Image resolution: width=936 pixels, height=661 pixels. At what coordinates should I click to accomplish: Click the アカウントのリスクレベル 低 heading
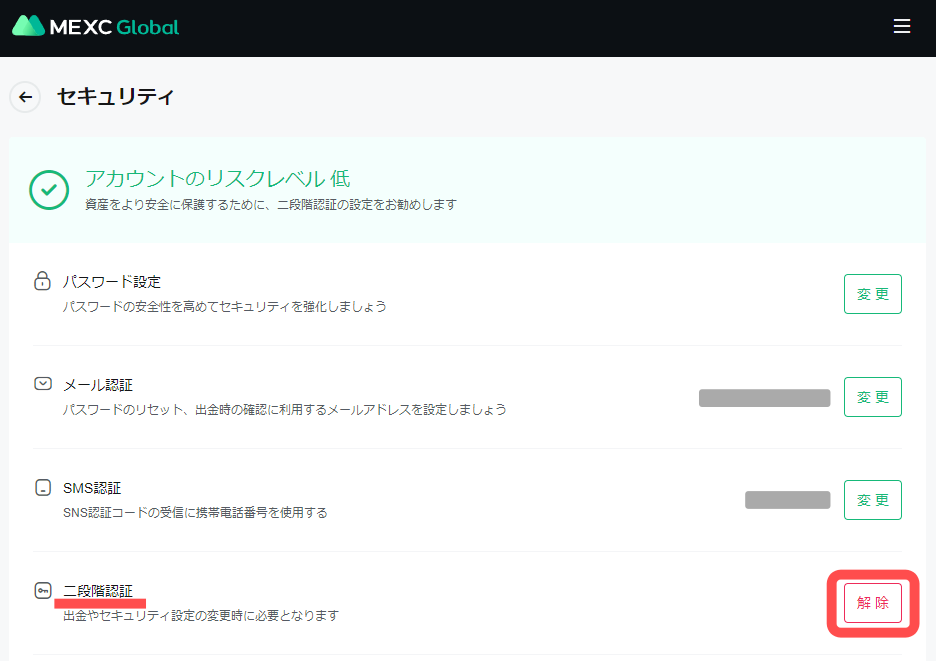(x=217, y=179)
